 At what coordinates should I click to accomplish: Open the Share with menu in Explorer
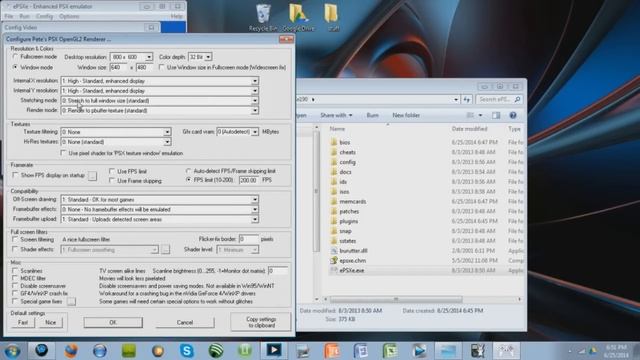(x=336, y=116)
